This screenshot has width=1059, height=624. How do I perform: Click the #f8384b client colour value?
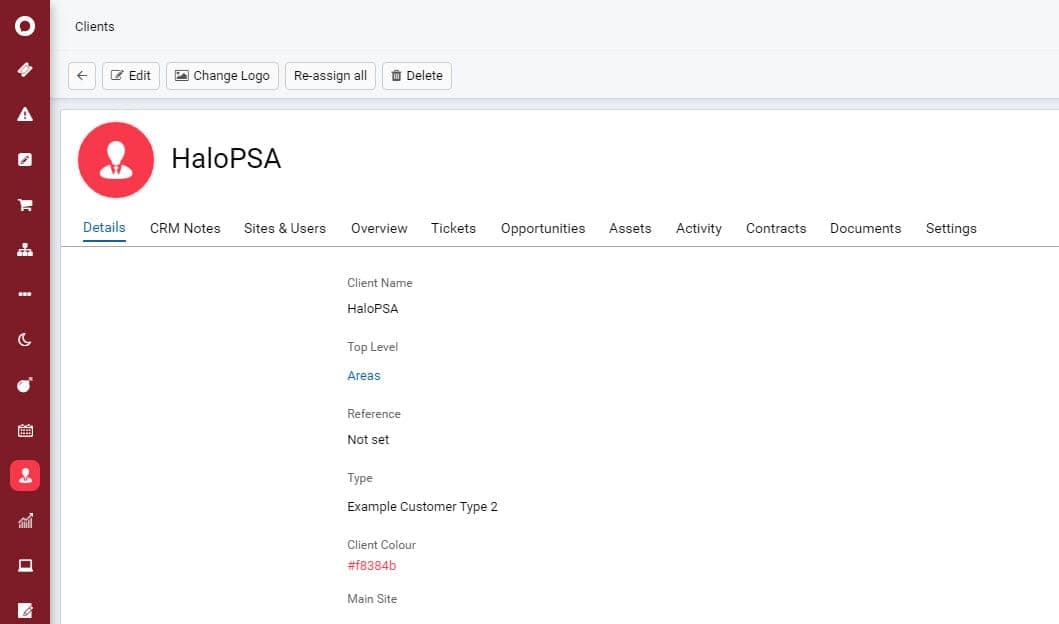(372, 566)
